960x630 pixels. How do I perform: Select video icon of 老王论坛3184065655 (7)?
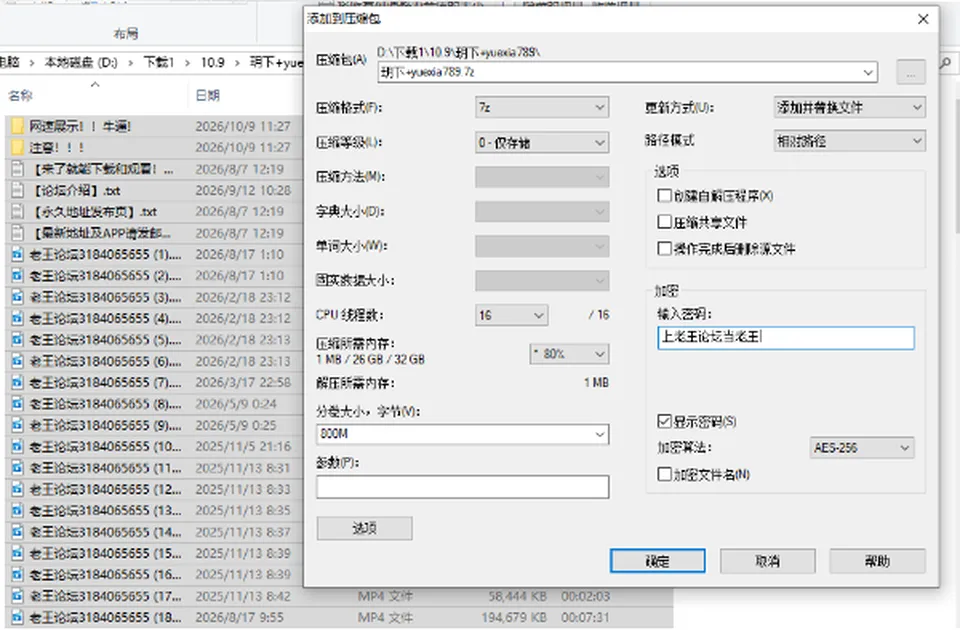pyautogui.click(x=18, y=383)
